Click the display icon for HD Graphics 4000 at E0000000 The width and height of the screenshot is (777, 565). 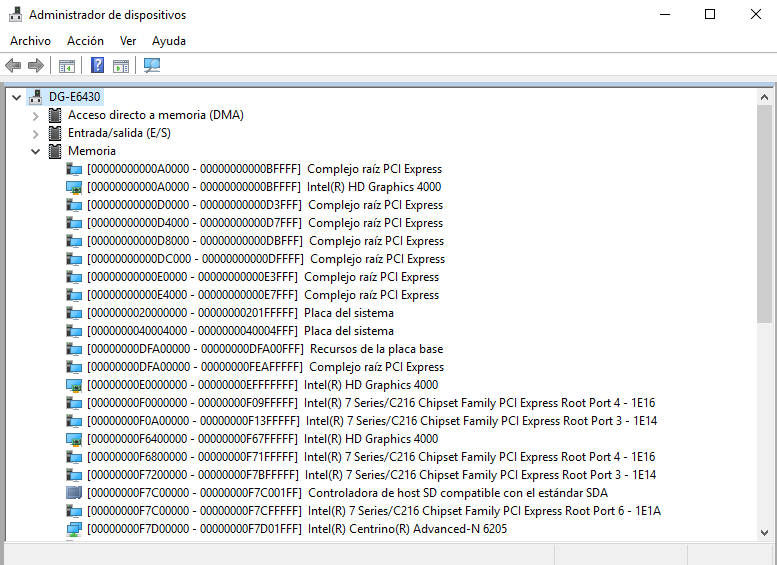(74, 385)
